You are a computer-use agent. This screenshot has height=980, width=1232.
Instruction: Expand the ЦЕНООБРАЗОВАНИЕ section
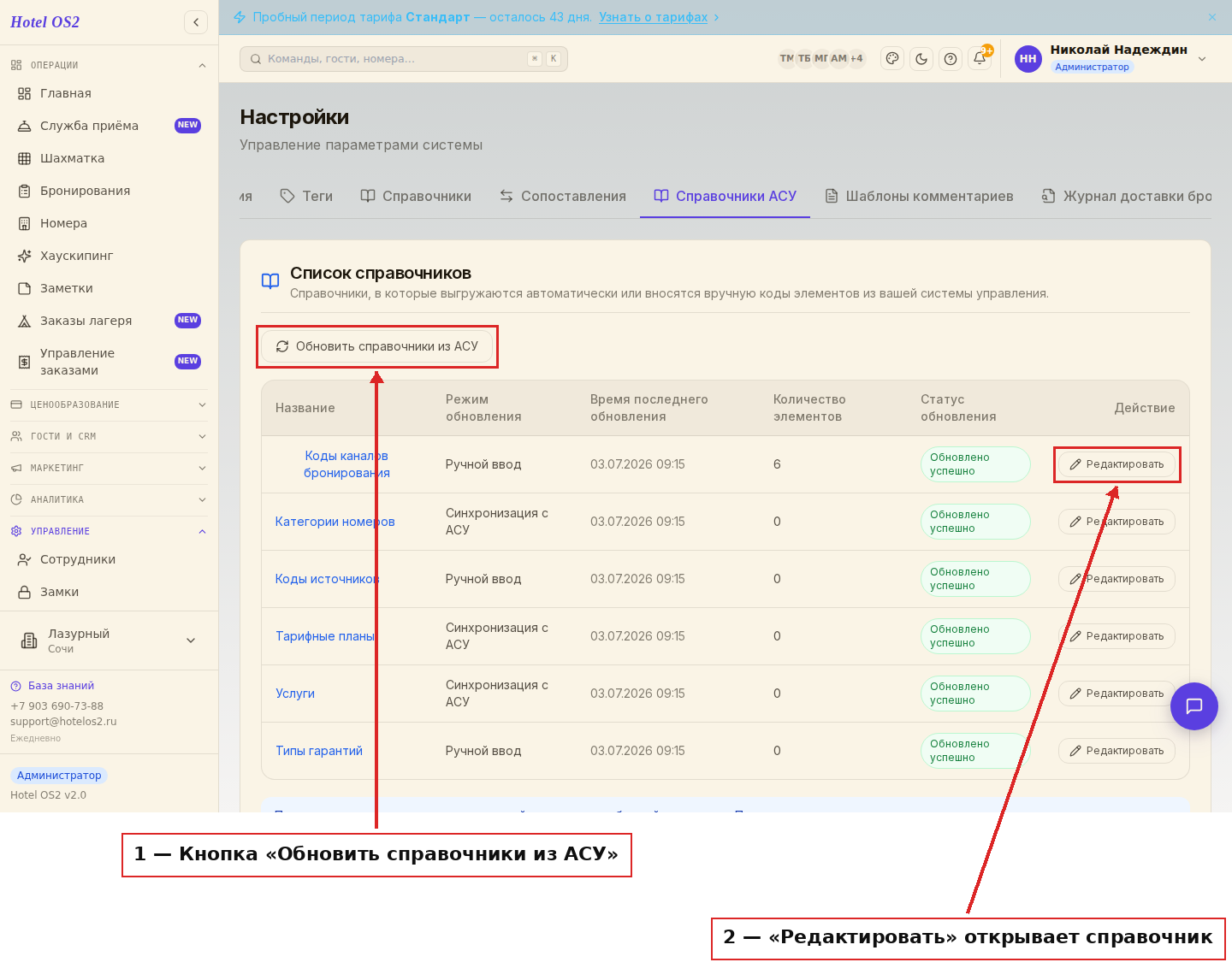click(x=109, y=404)
